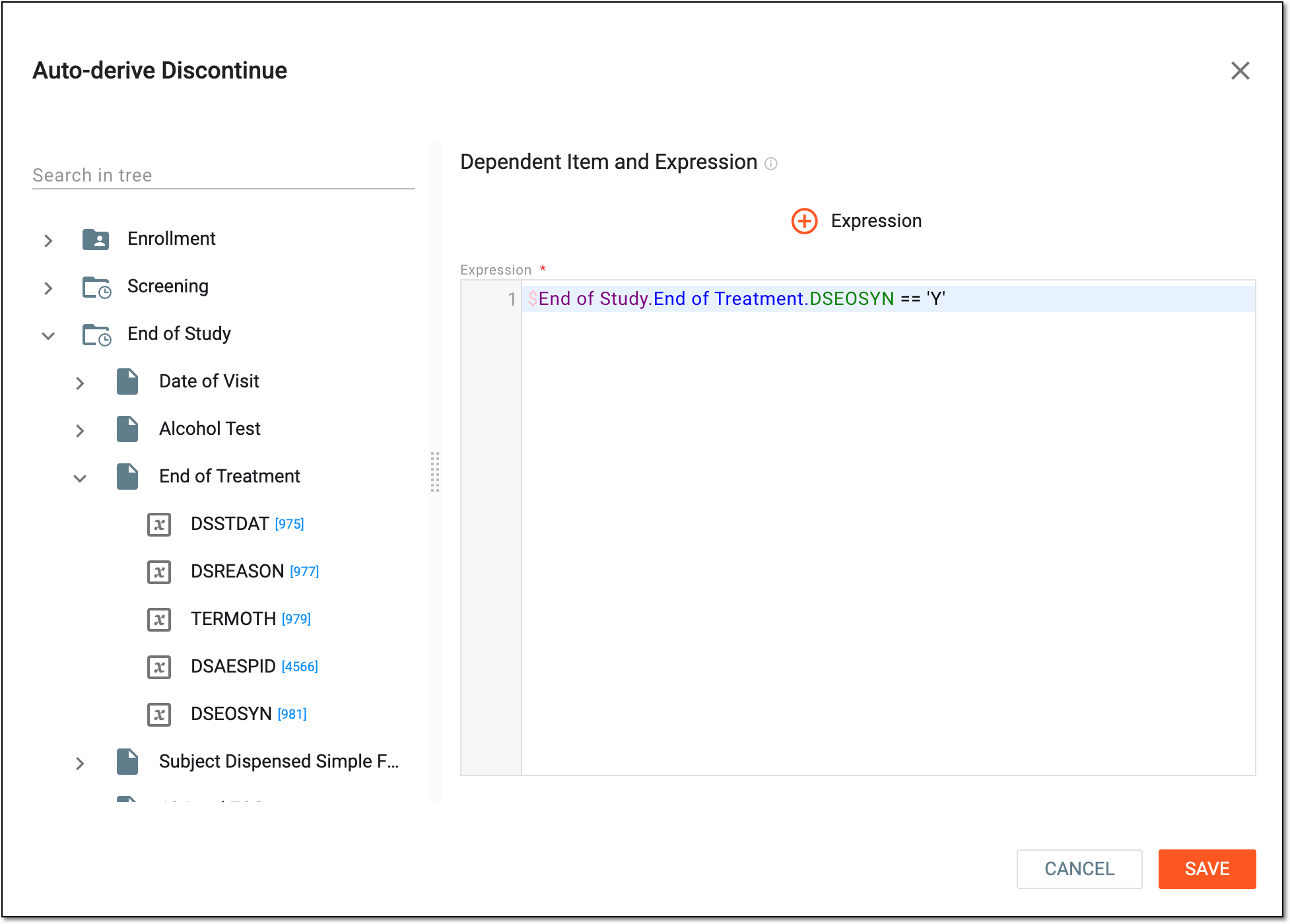Select the End of Treatment form
Viewport: 1290px width, 924px height.
(230, 477)
